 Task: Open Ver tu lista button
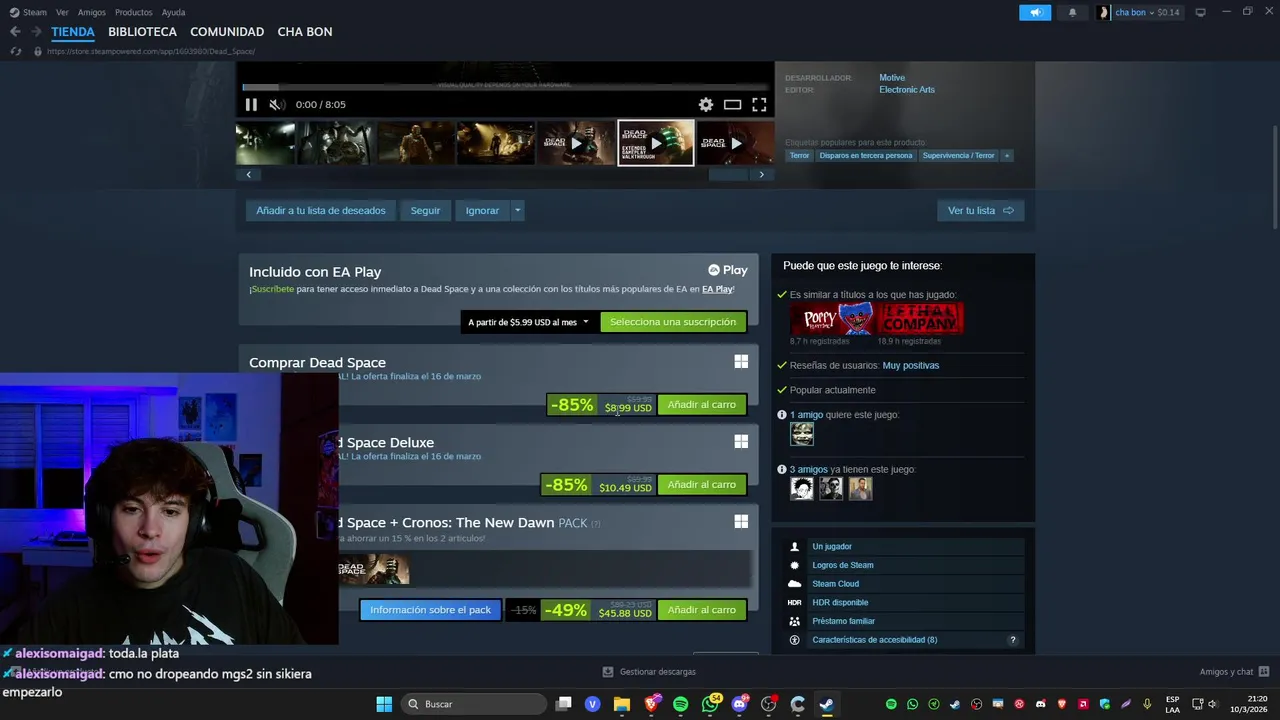click(980, 210)
